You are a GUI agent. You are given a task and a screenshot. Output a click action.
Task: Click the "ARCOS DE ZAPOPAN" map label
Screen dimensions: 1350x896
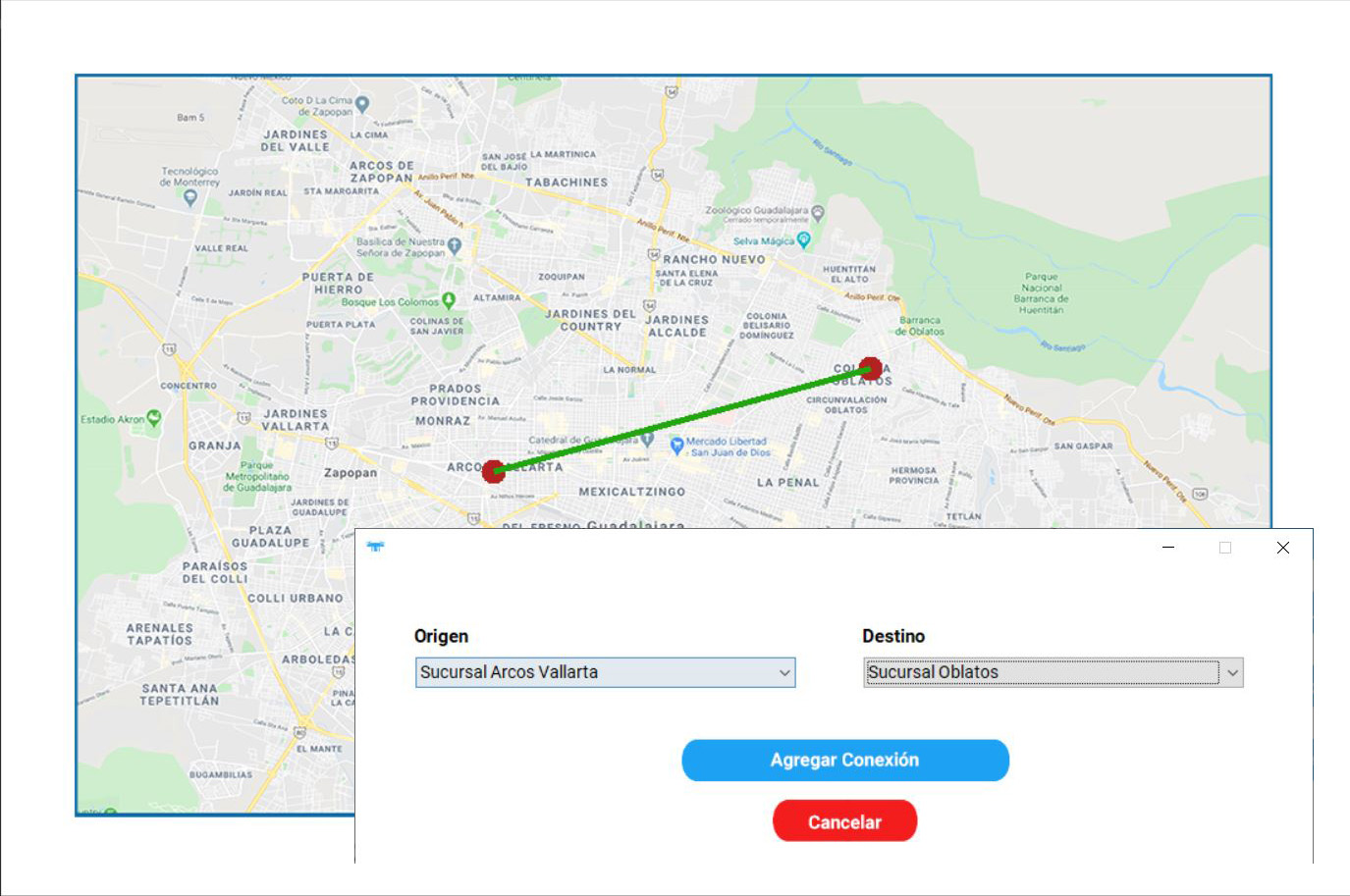(x=381, y=172)
